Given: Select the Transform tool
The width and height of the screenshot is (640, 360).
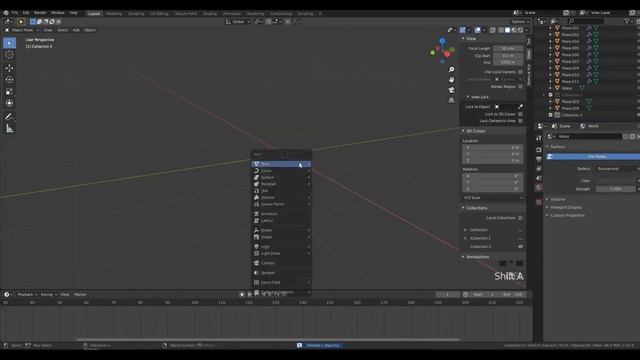Looking at the screenshot, I should 9,103.
